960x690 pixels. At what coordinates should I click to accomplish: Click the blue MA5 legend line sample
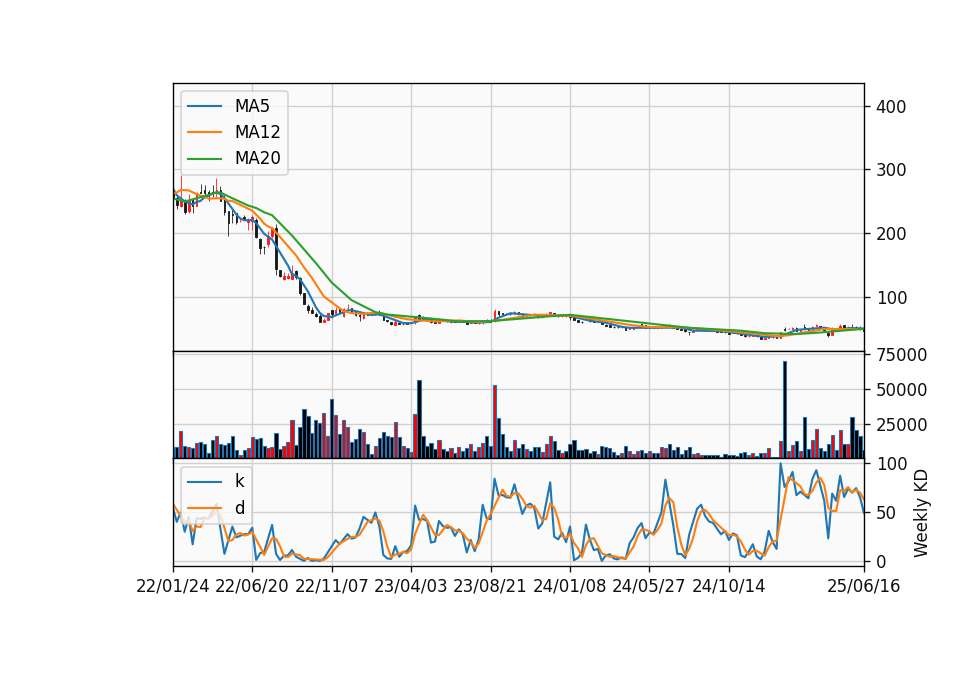(204, 107)
